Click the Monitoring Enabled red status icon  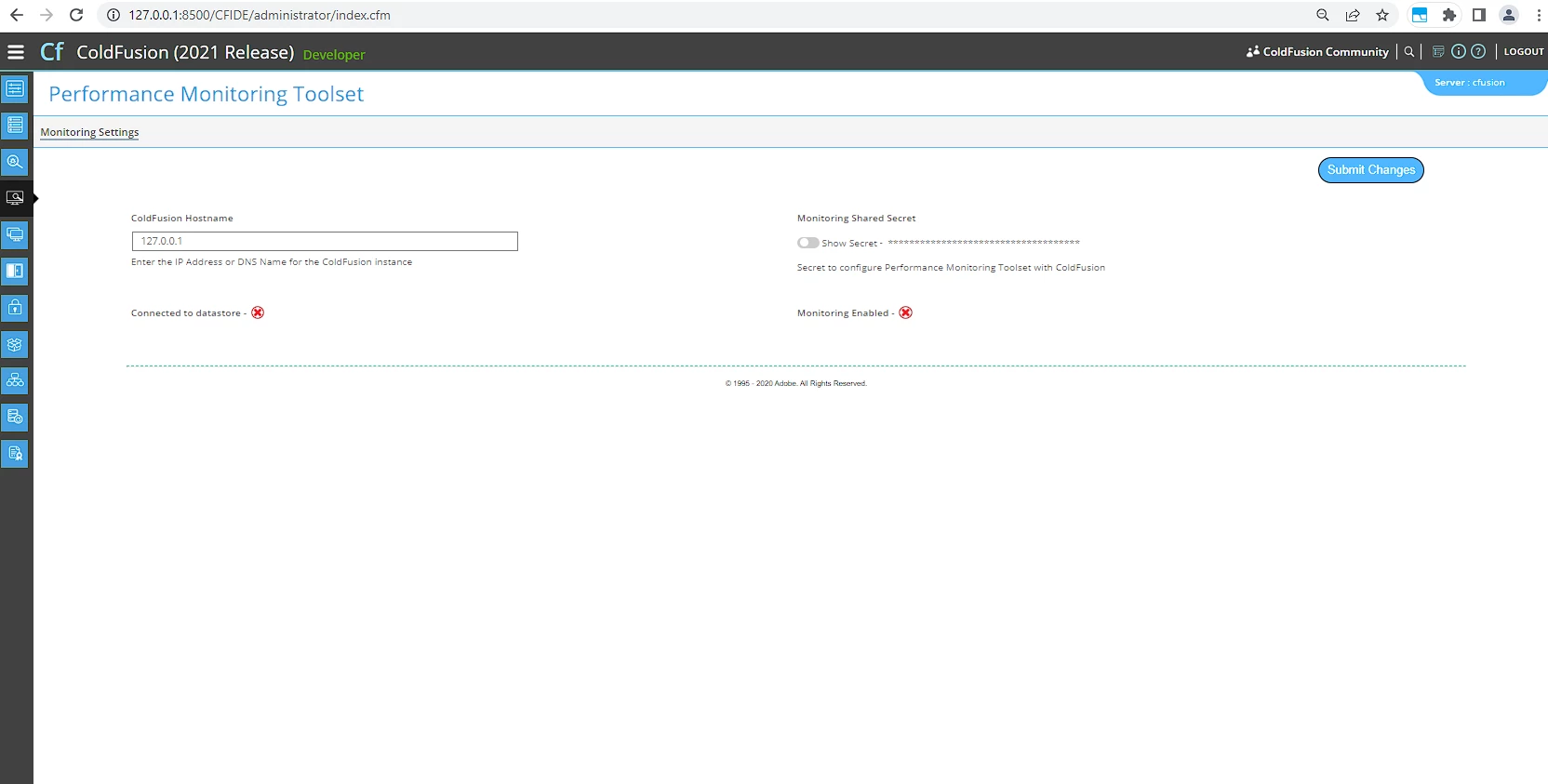[905, 312]
